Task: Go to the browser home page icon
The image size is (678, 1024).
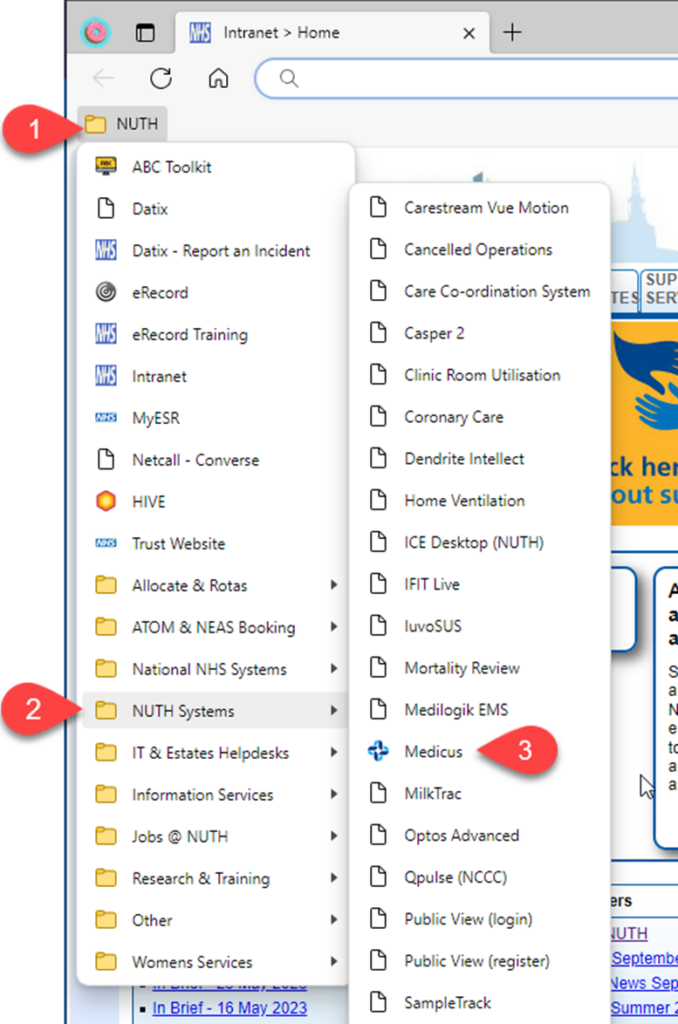Action: pyautogui.click(x=218, y=78)
